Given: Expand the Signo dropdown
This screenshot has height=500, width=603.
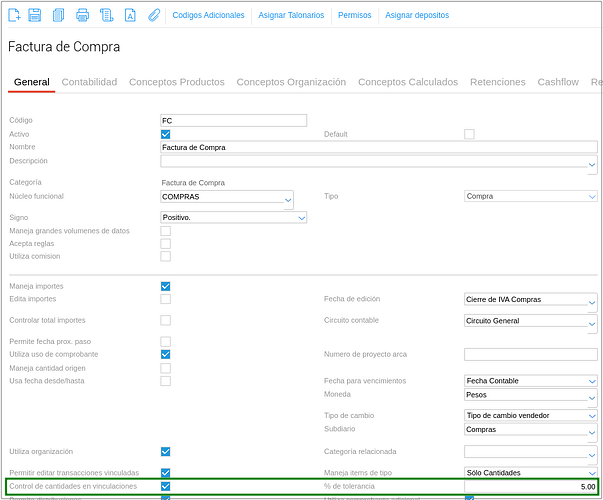Looking at the screenshot, I should tap(301, 217).
